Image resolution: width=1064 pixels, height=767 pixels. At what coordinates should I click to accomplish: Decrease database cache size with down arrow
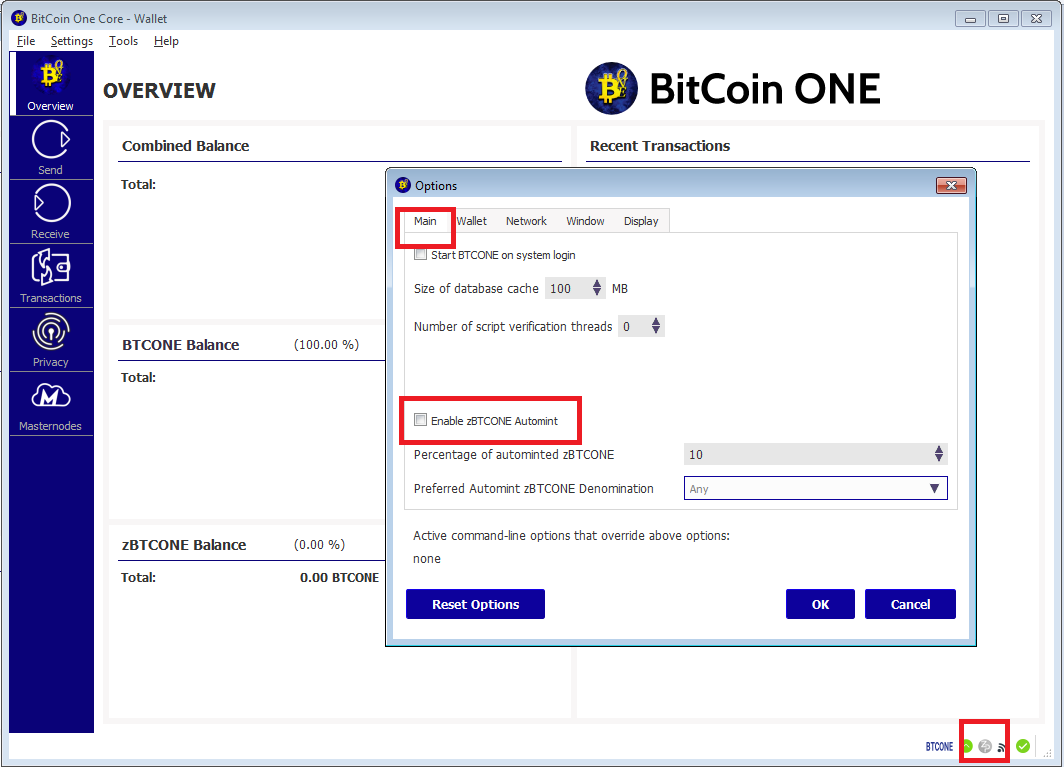pyautogui.click(x=596, y=293)
